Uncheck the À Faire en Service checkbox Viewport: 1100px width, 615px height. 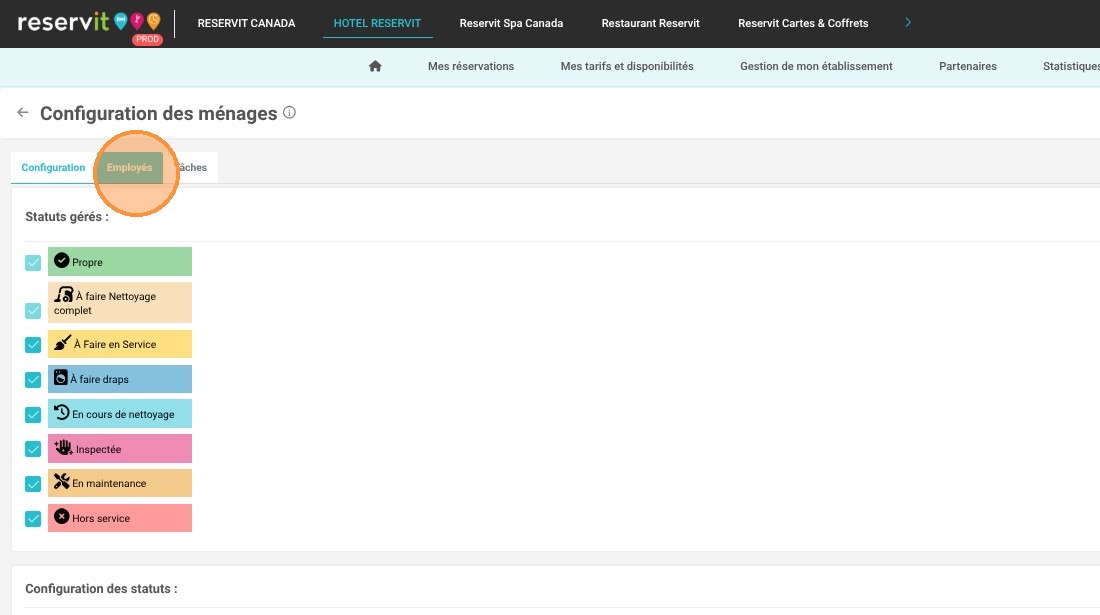(33, 345)
